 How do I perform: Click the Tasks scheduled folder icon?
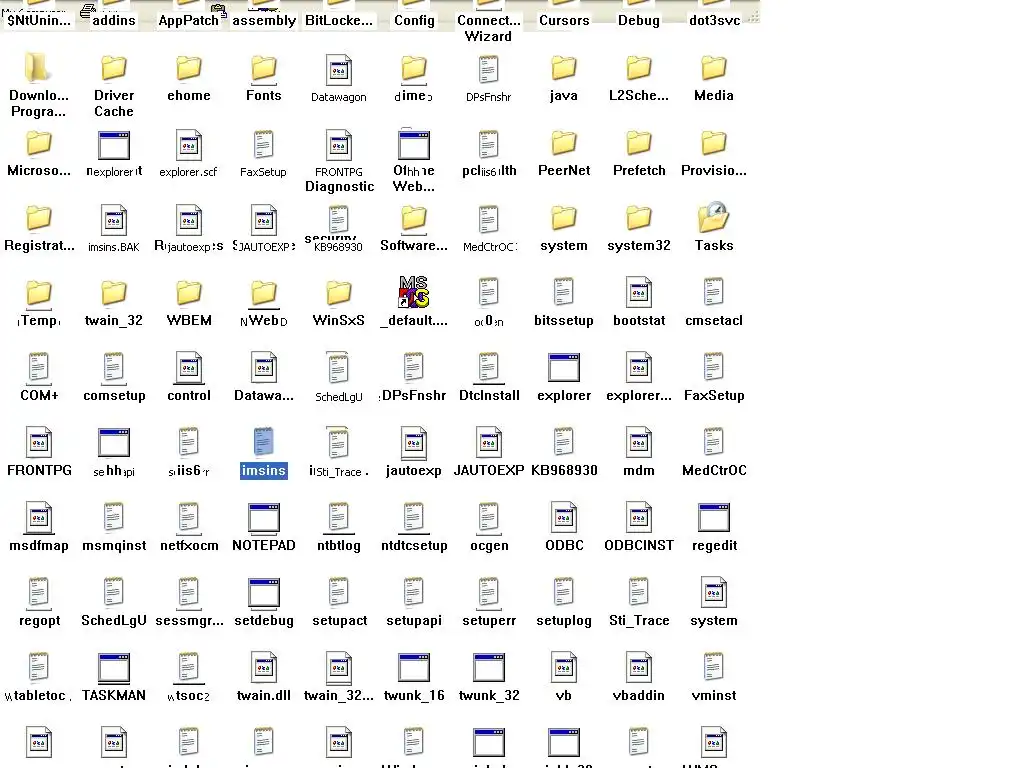click(714, 217)
